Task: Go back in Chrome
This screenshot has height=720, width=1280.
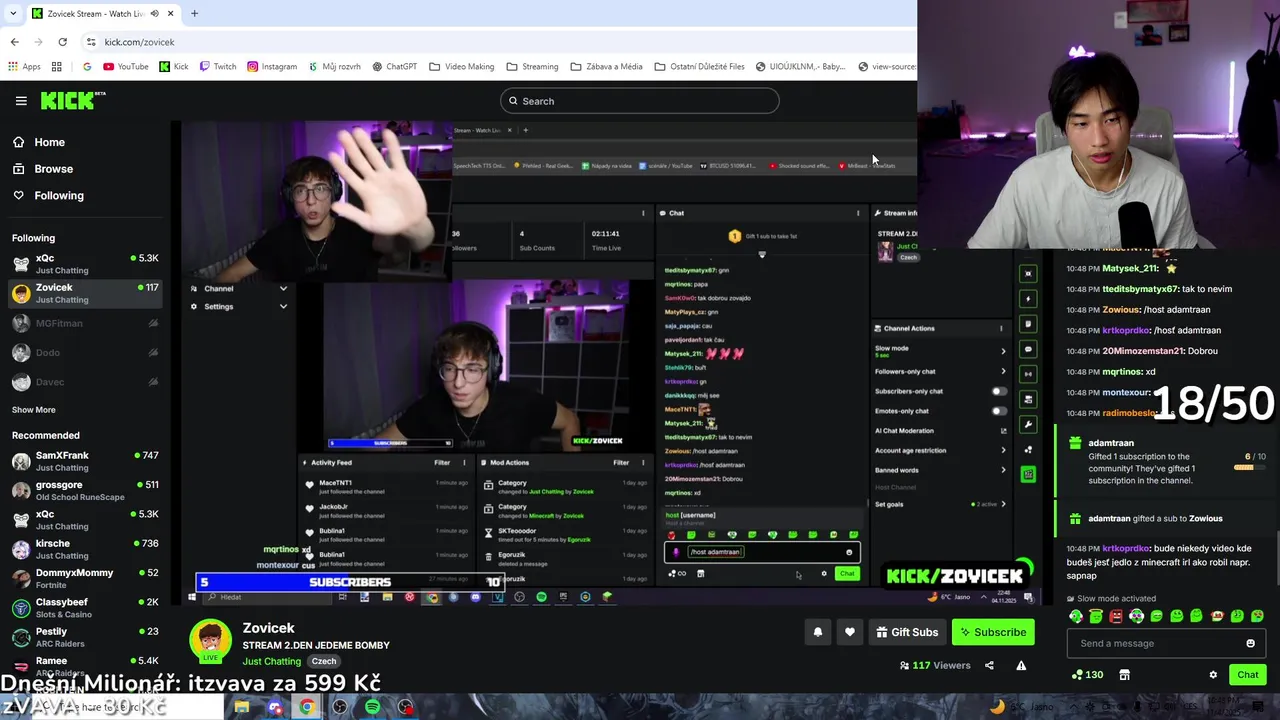Action: tap(14, 42)
